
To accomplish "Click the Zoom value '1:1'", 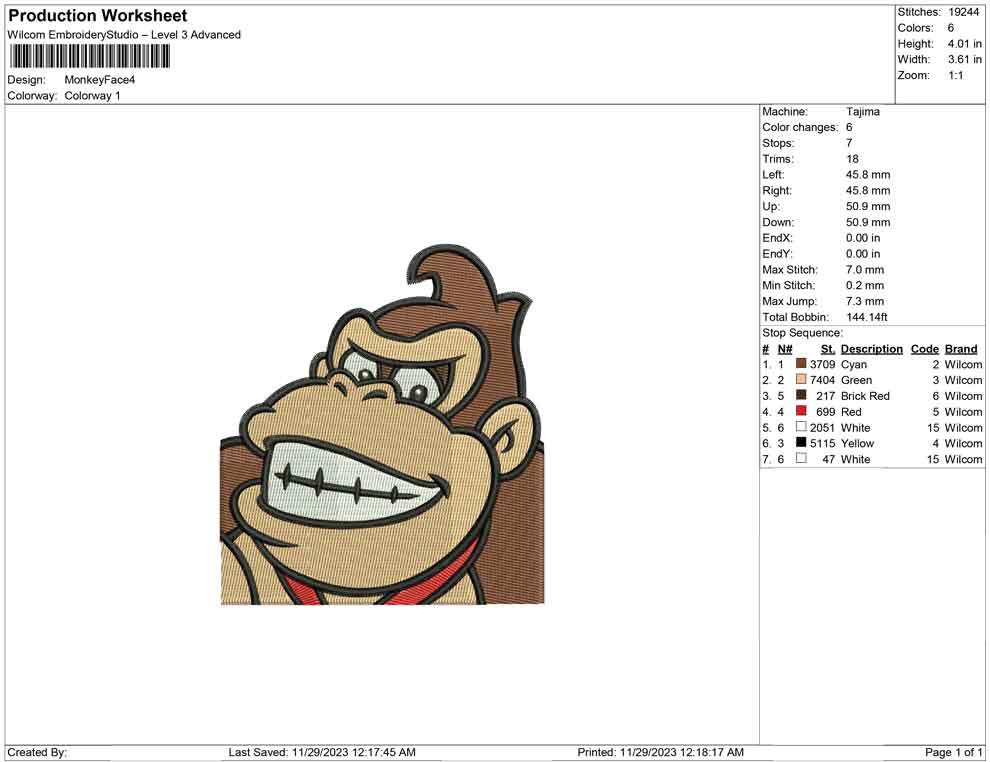I will coord(955,75).
